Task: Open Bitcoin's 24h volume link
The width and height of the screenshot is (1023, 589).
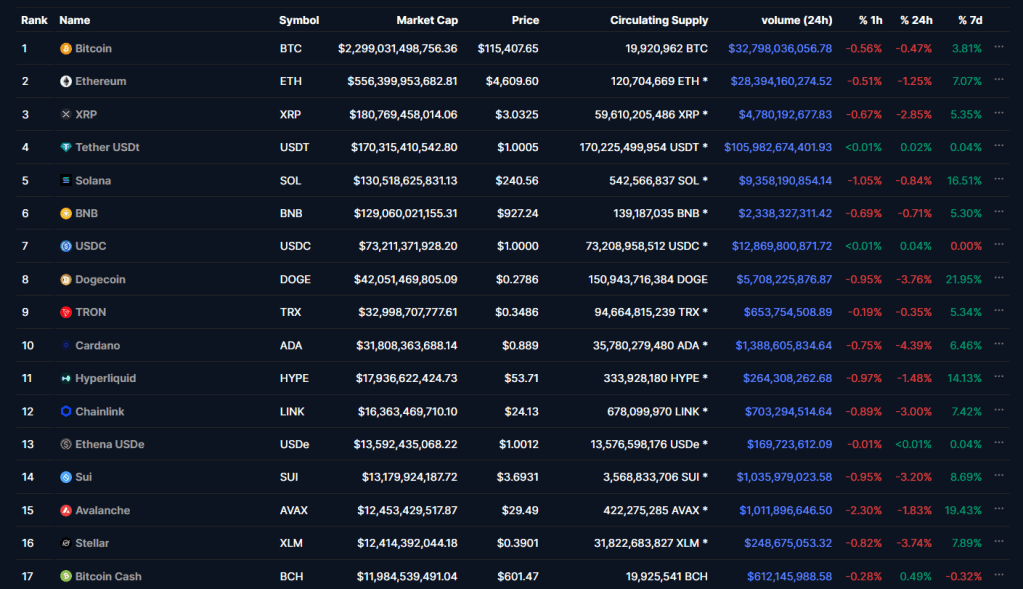Action: [780, 48]
